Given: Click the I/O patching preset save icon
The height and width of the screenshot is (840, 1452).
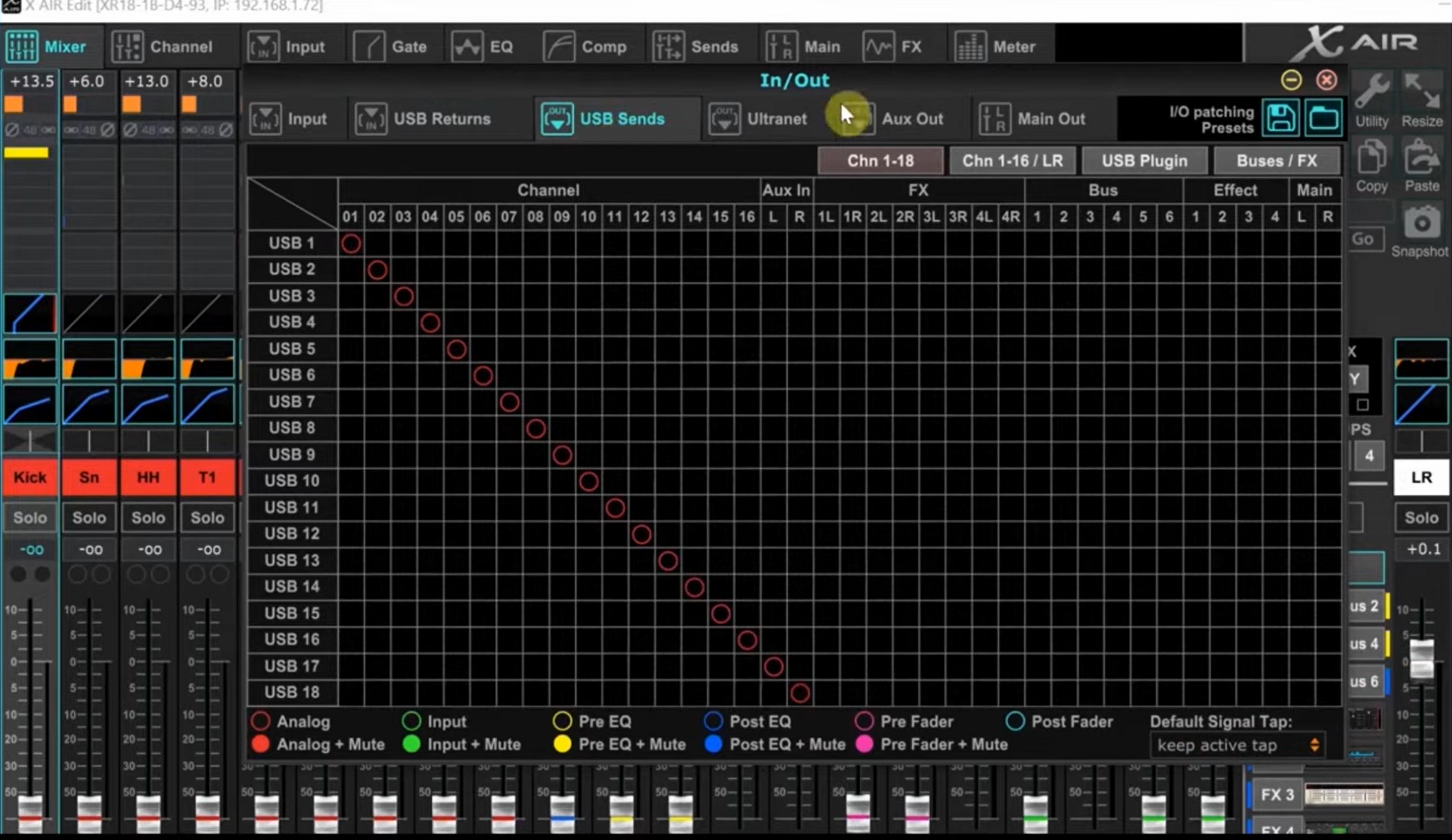Looking at the screenshot, I should point(1280,118).
